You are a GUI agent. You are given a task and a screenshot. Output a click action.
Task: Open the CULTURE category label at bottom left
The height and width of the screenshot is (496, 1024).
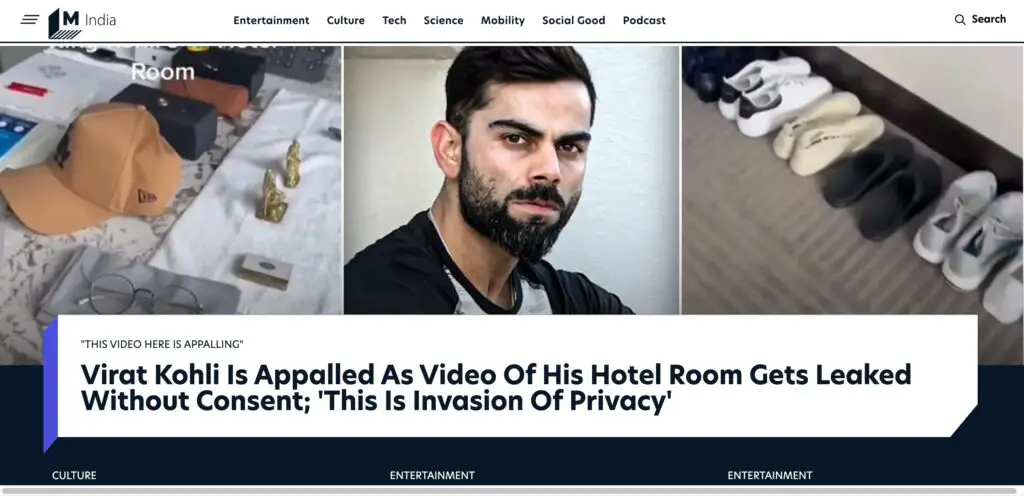(x=74, y=475)
